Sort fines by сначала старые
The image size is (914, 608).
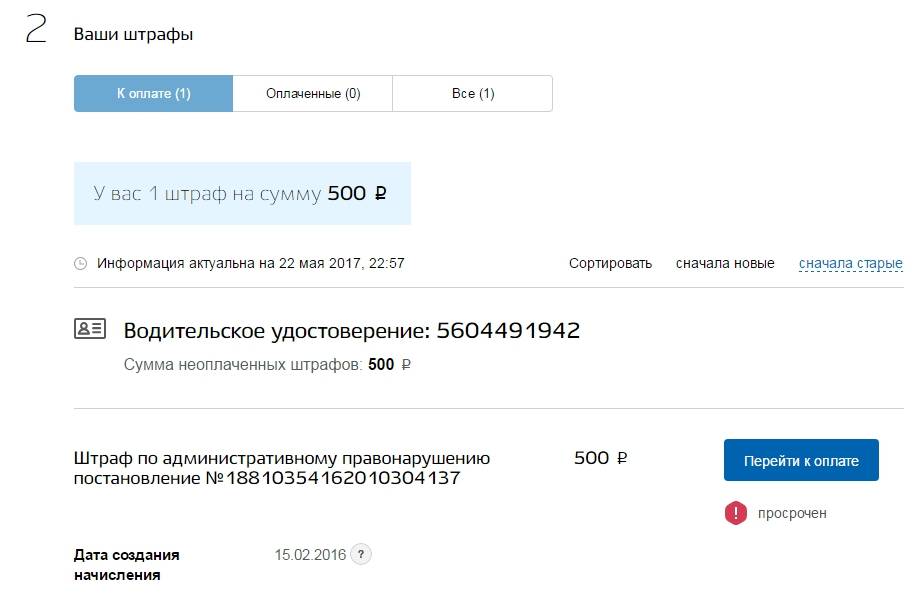pos(850,264)
